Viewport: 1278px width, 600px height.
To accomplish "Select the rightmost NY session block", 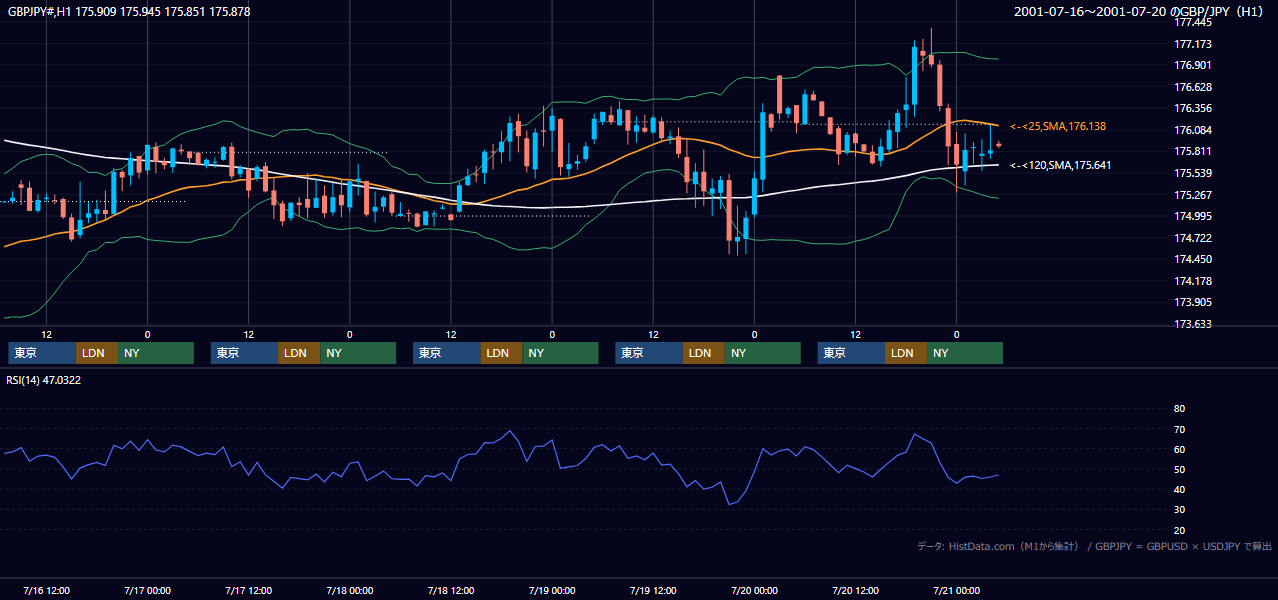I will 965,353.
